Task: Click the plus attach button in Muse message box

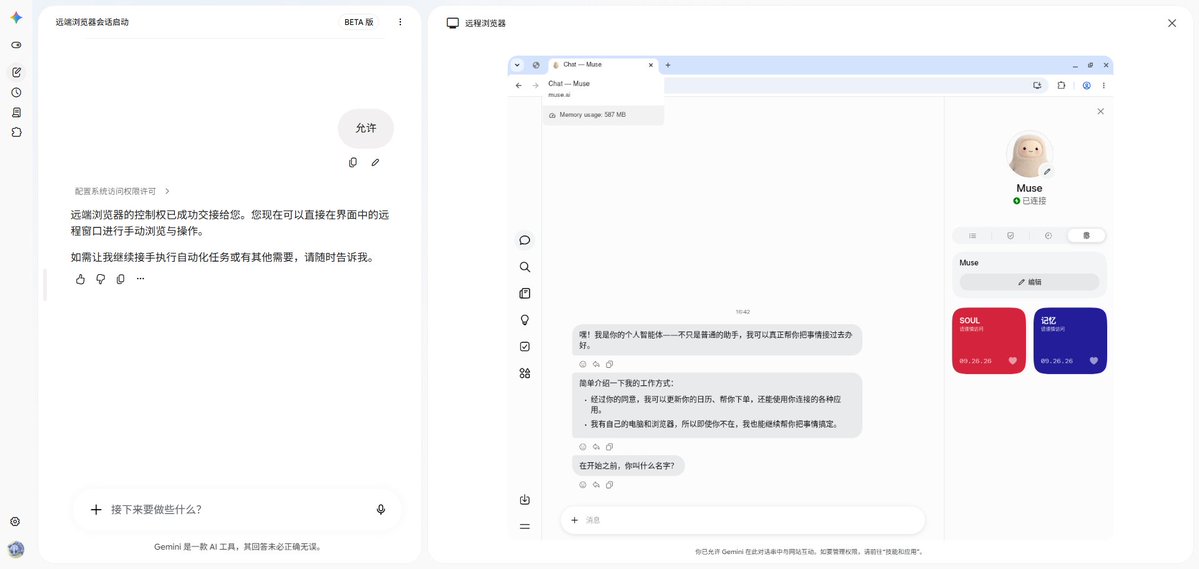Action: tap(574, 520)
